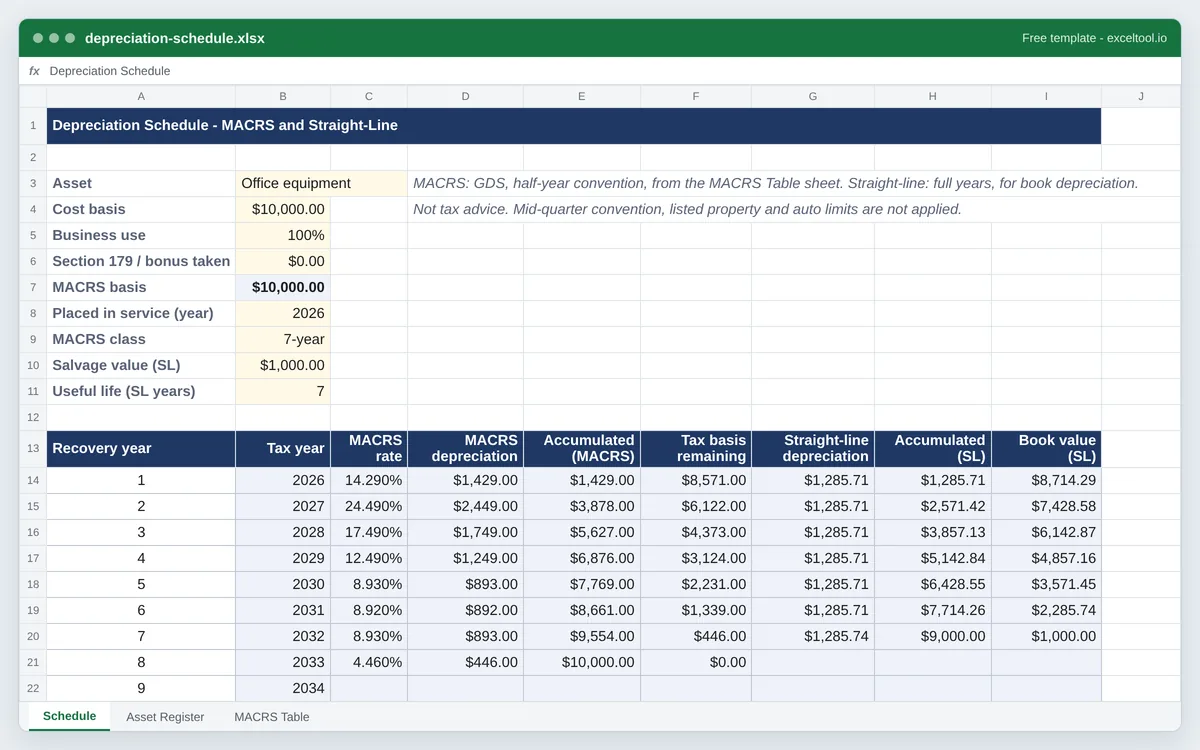Screen dimensions: 1200x750
Task: Switch to the Asset Register sheet tab
Action: tap(165, 717)
